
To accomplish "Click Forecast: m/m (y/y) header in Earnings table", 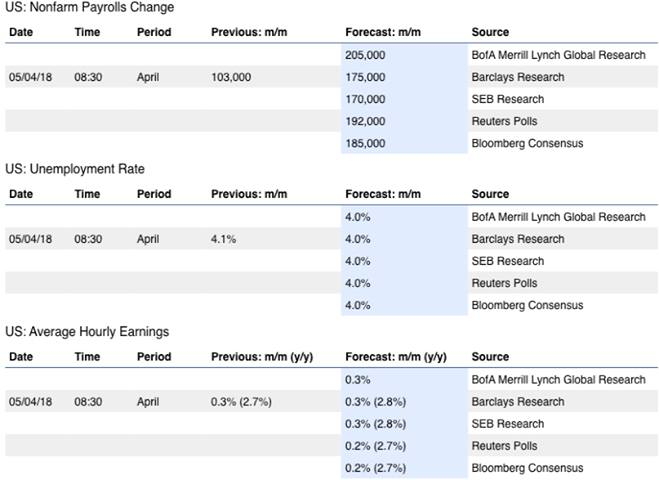I will pyautogui.click(x=396, y=357).
